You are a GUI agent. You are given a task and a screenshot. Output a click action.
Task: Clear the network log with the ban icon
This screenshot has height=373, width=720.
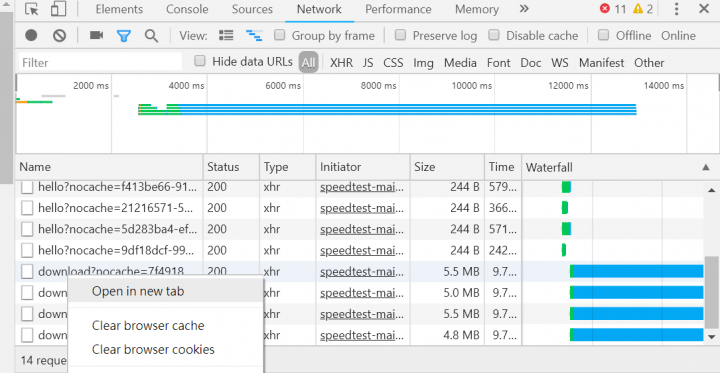point(59,35)
